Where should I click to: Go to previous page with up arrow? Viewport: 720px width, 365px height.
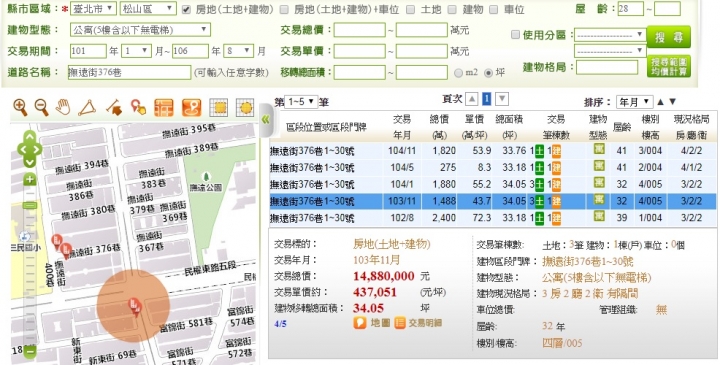coord(472,99)
